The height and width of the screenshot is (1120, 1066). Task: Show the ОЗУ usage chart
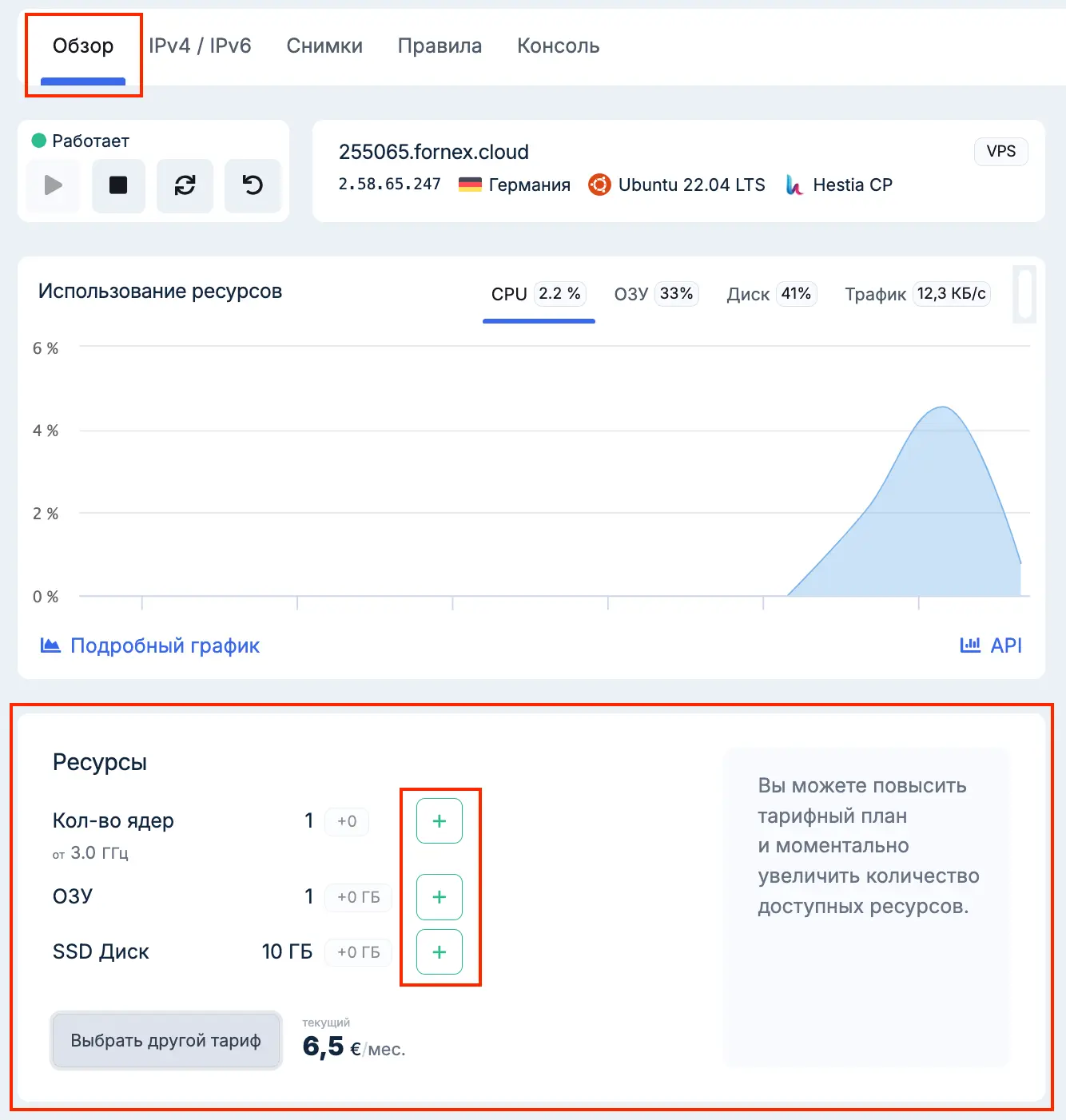point(656,294)
